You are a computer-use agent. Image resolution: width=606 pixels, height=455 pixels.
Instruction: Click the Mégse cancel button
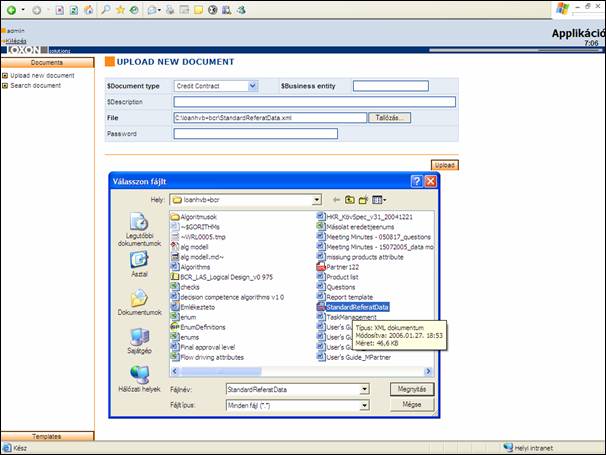point(411,405)
